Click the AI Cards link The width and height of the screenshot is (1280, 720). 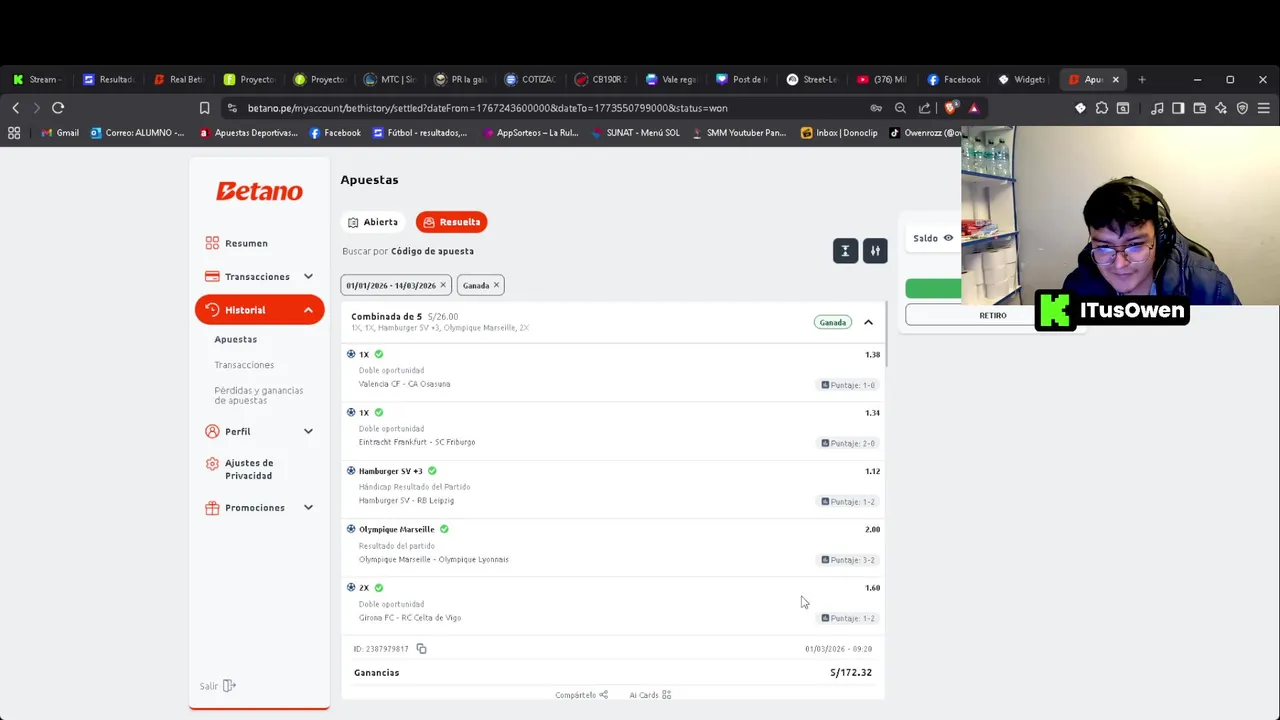coord(650,695)
